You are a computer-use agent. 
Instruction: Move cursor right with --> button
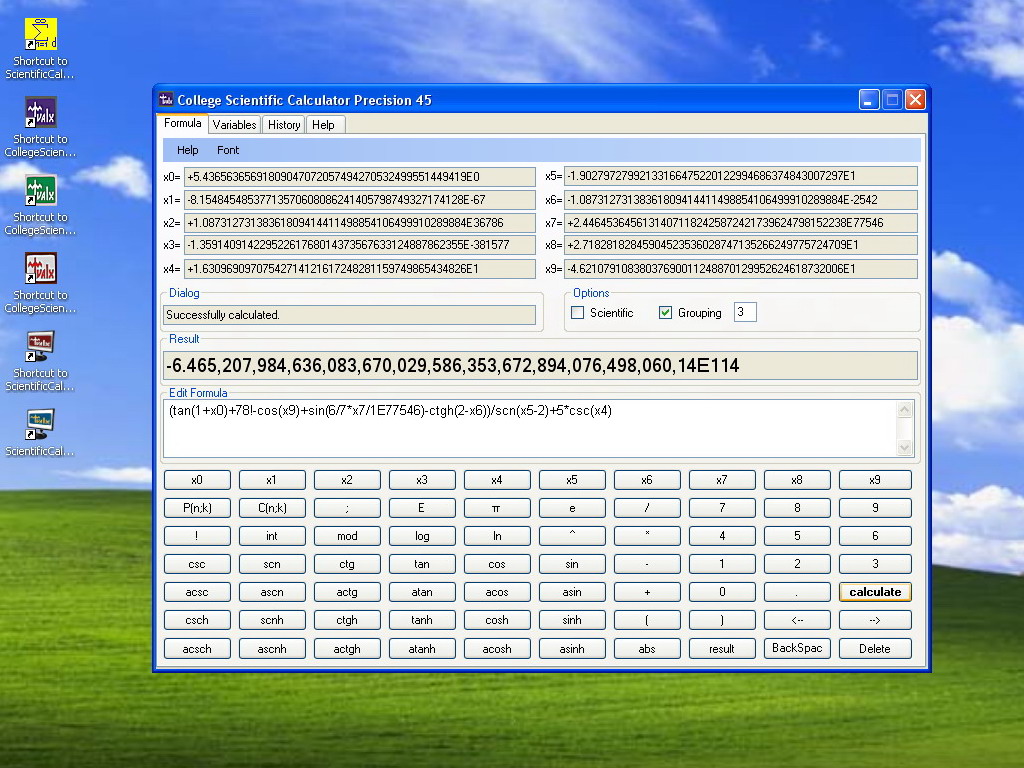click(875, 620)
